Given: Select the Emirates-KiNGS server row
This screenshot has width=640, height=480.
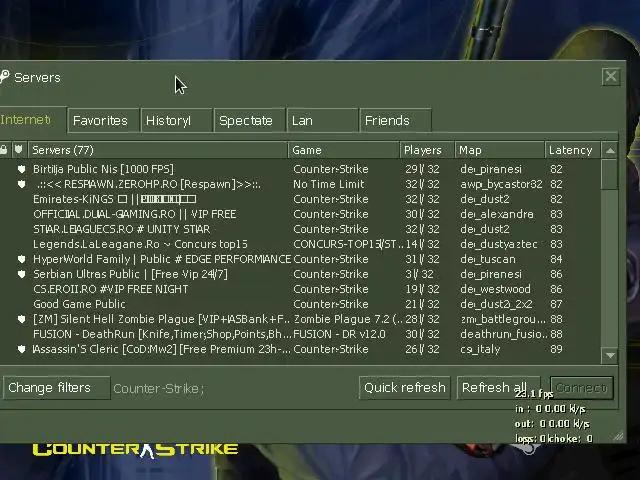Looking at the screenshot, I should tap(300, 199).
